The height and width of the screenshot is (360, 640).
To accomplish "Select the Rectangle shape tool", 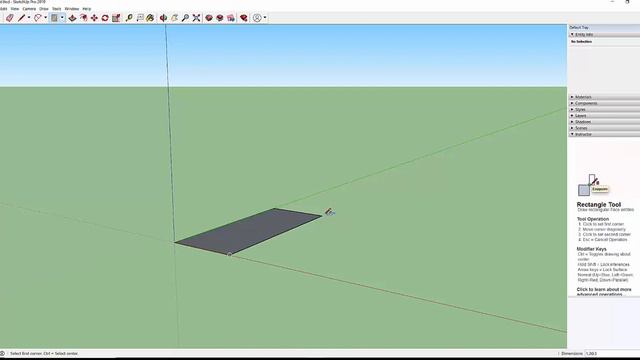I will [x=54, y=18].
